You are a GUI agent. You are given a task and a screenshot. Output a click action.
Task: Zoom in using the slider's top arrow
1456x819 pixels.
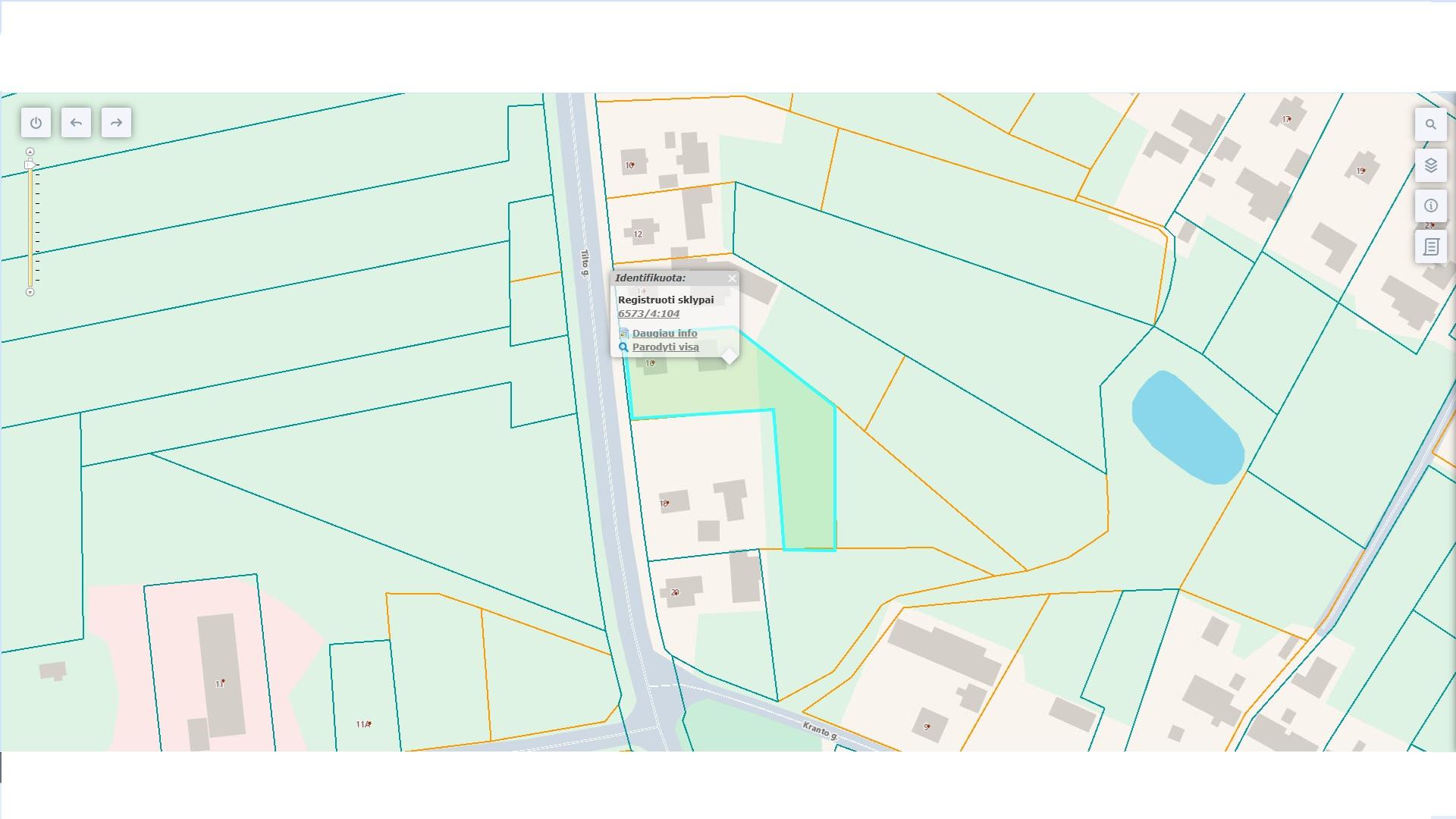click(30, 152)
